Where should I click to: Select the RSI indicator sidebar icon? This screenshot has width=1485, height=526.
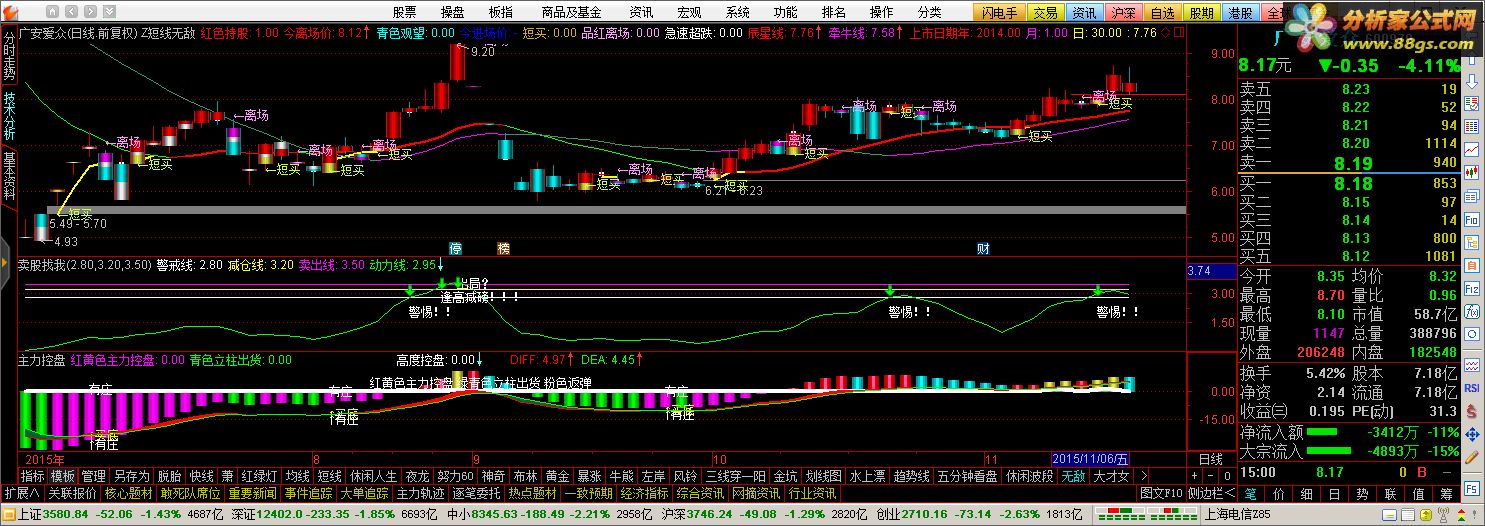tap(1471, 389)
